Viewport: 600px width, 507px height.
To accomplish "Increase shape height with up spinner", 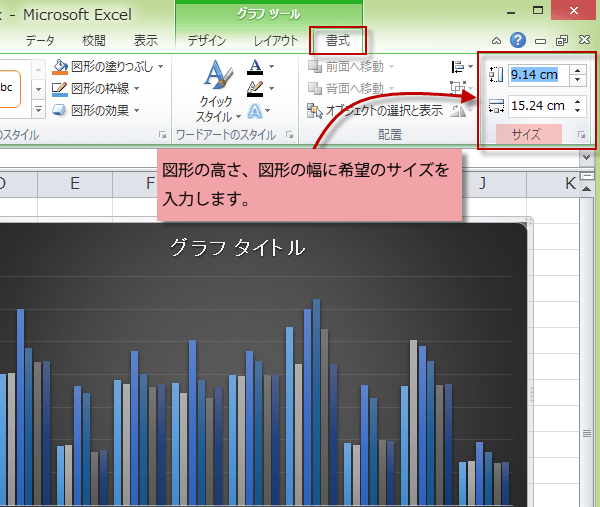I will click(578, 70).
